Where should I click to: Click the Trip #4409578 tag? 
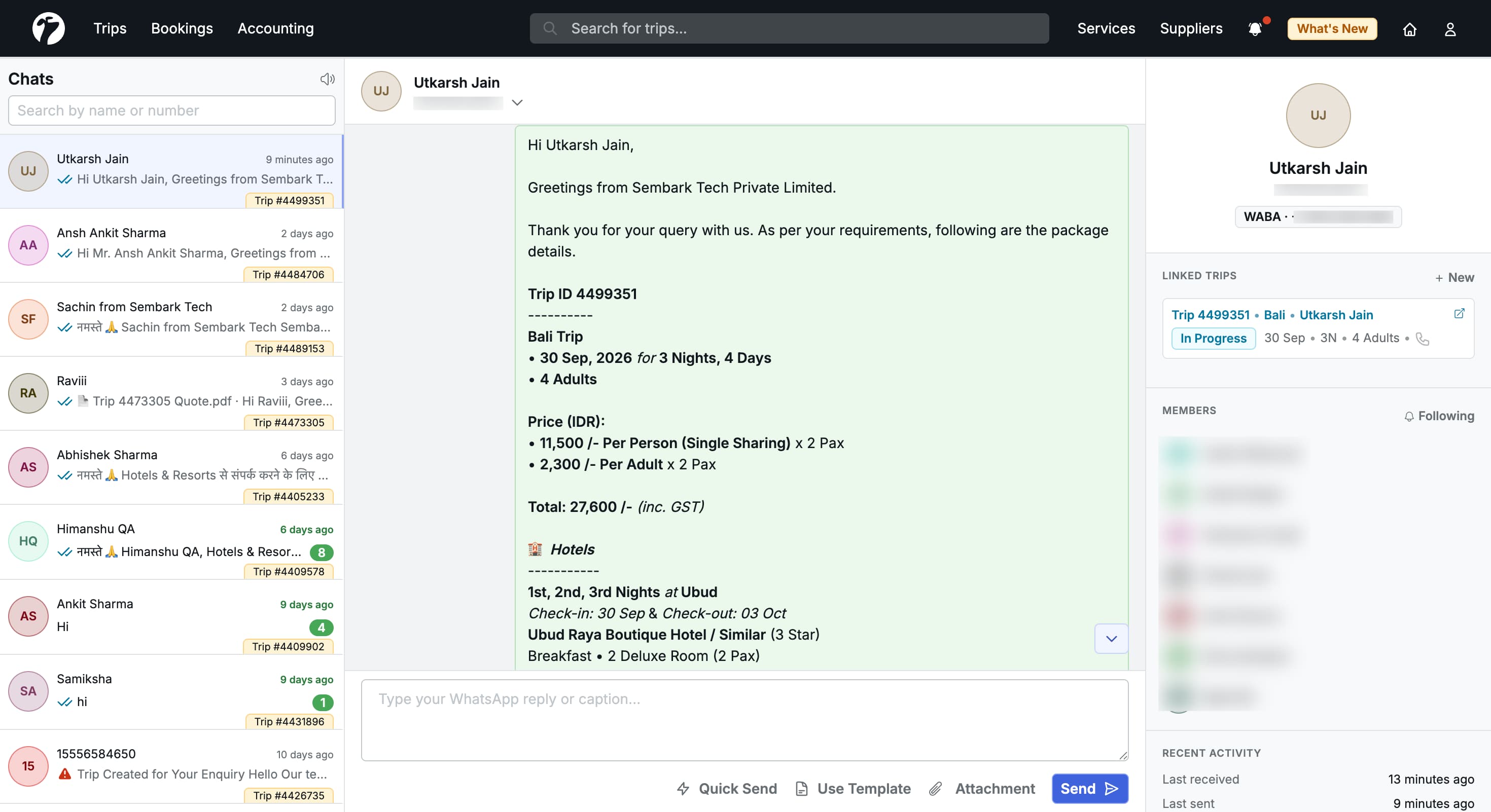pos(288,571)
